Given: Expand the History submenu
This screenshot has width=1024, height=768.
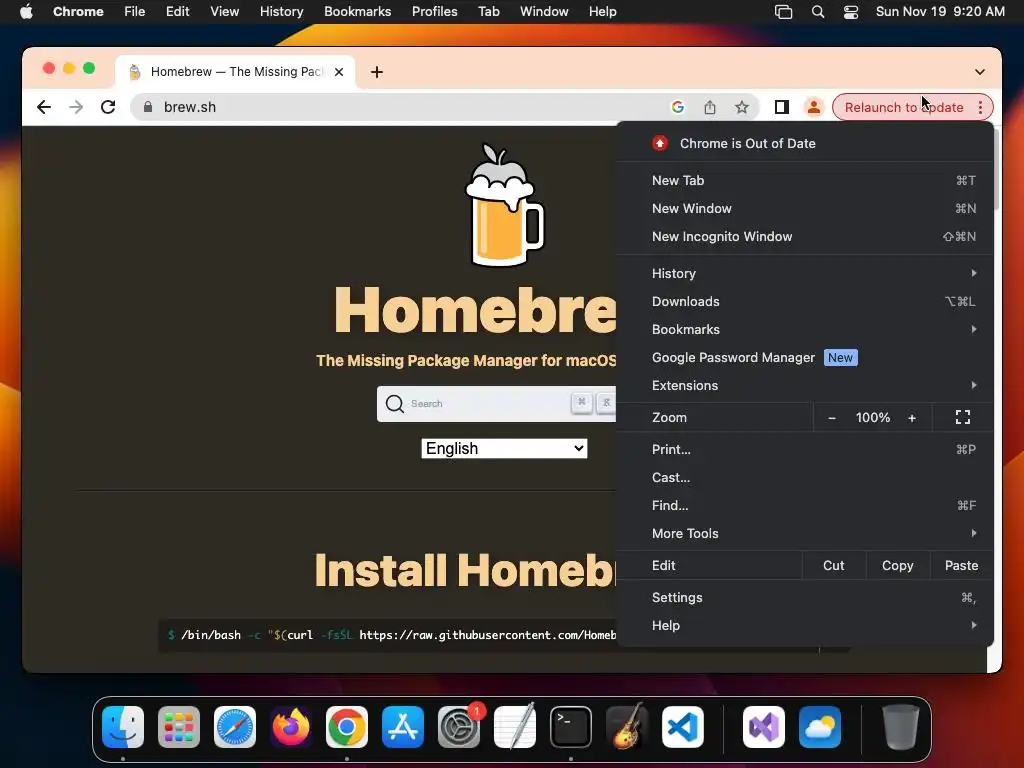Looking at the screenshot, I should tap(805, 274).
